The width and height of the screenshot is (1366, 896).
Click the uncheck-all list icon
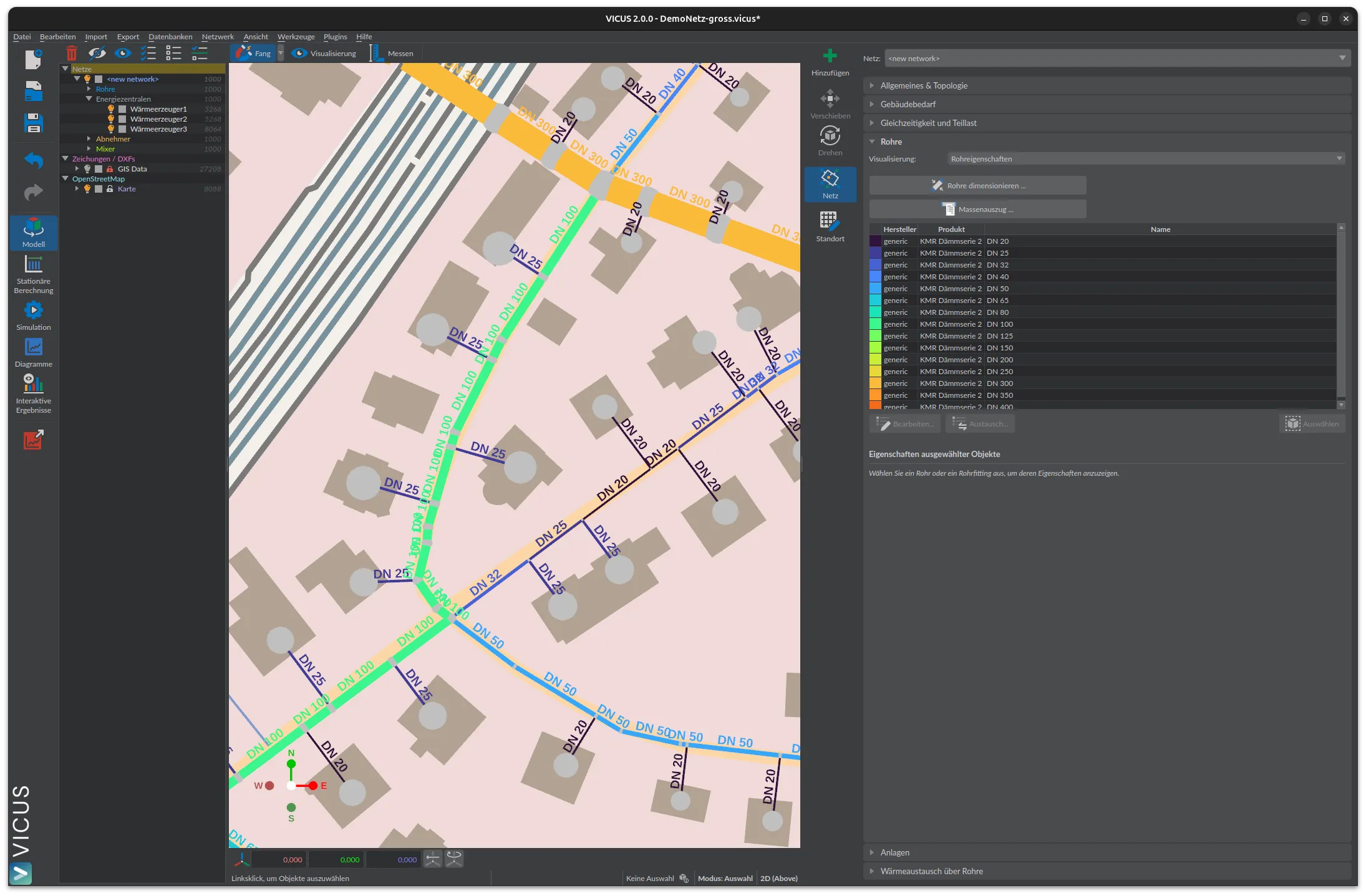173,54
